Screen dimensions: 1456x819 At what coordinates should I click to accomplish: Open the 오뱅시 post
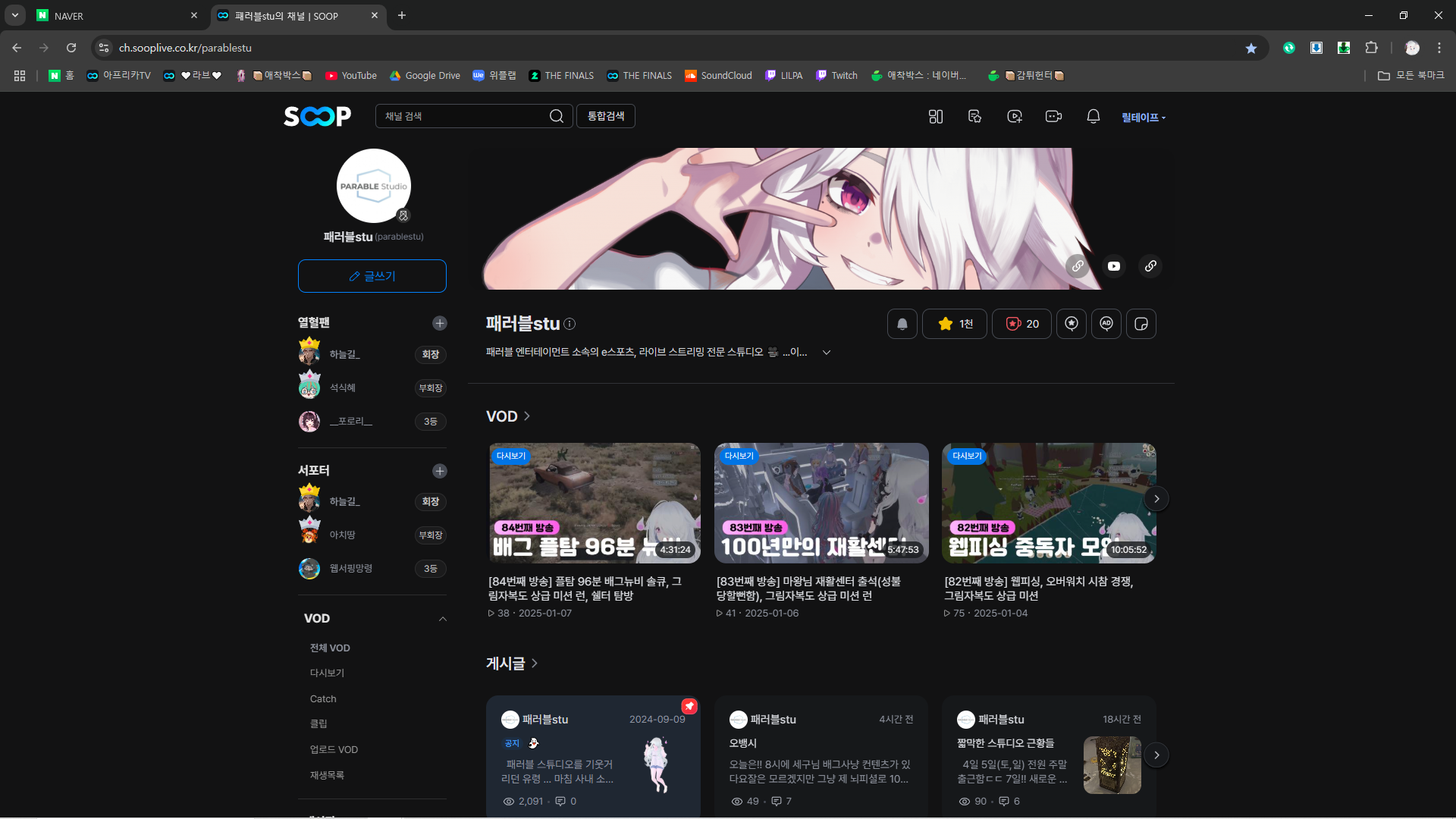coord(821,757)
